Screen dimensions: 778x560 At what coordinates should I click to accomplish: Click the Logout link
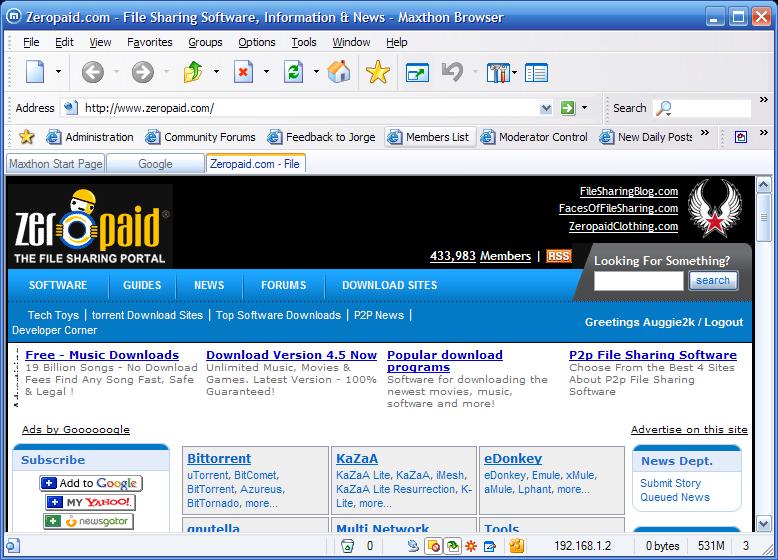[723, 322]
